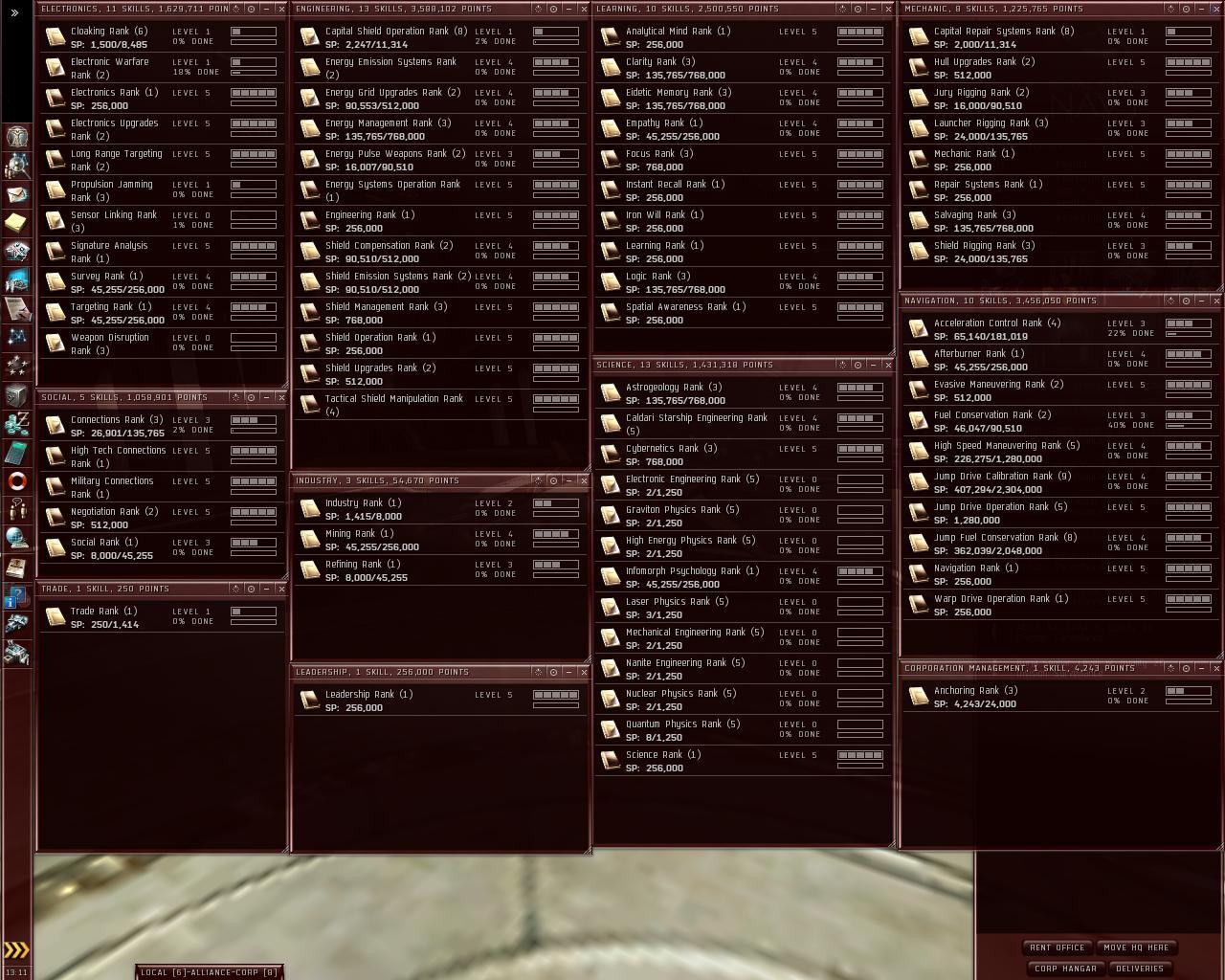1225x980 pixels.
Task: Open the mail envelope icon in sidebar
Action: click(x=16, y=193)
